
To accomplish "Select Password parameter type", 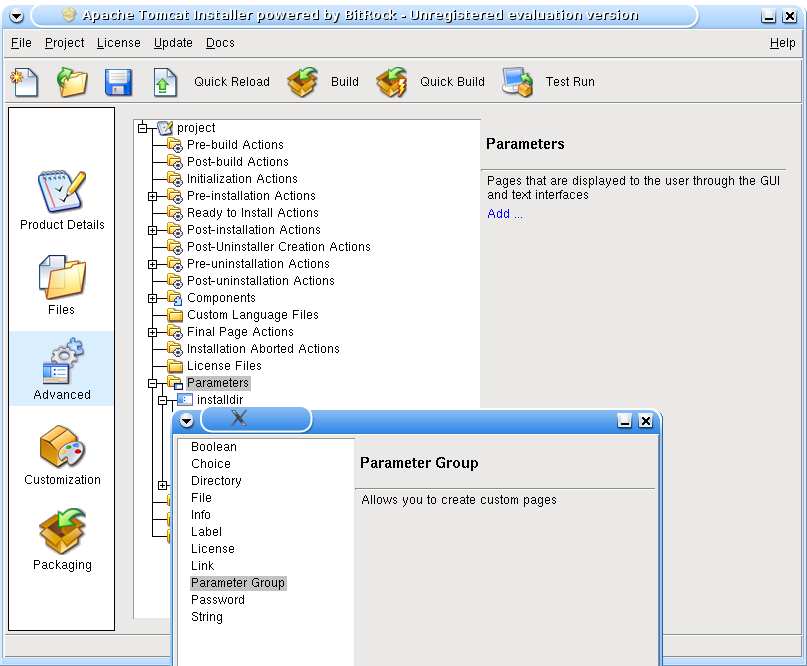I will 218,600.
